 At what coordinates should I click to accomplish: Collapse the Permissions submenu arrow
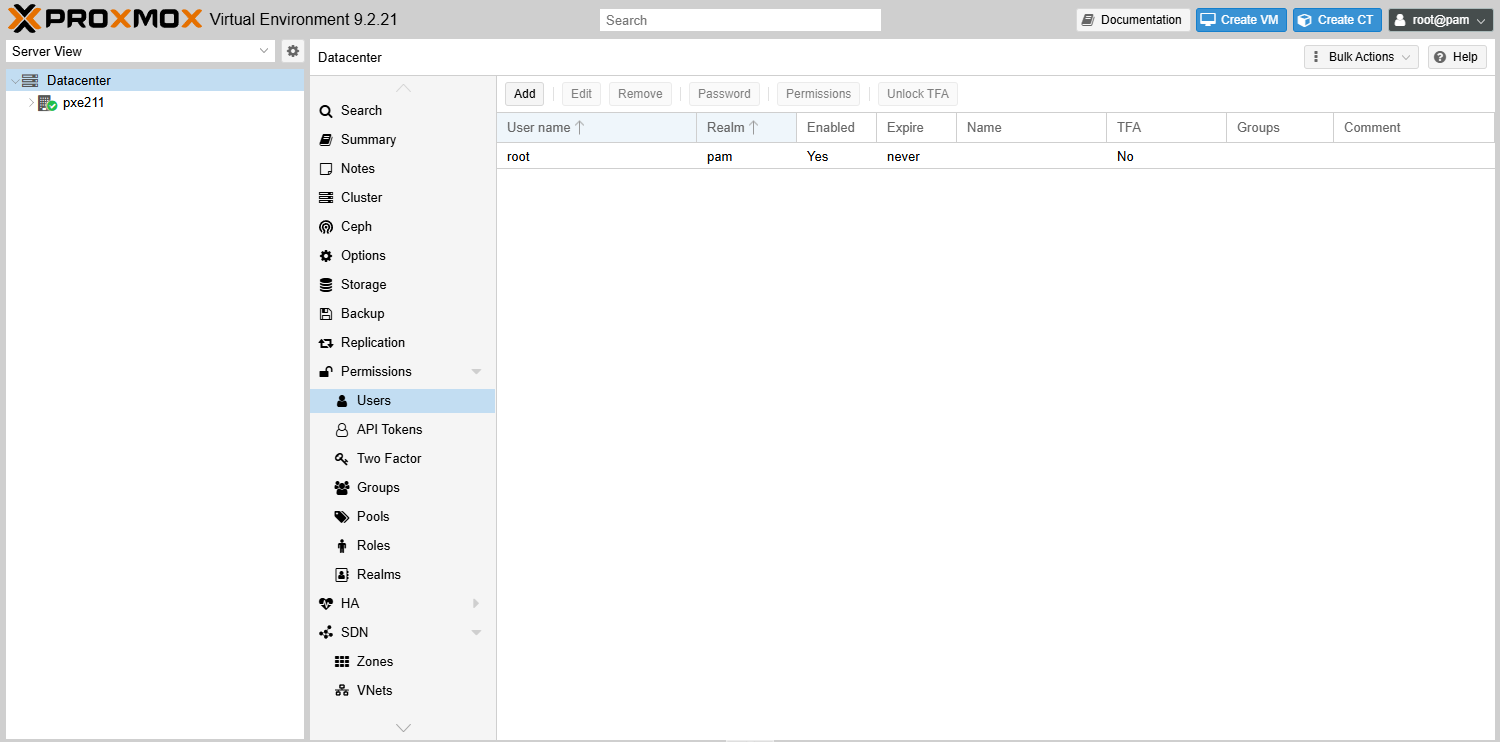476,372
